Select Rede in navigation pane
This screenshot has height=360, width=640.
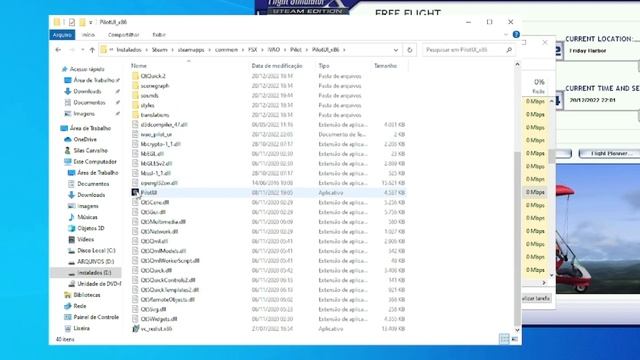(80, 306)
